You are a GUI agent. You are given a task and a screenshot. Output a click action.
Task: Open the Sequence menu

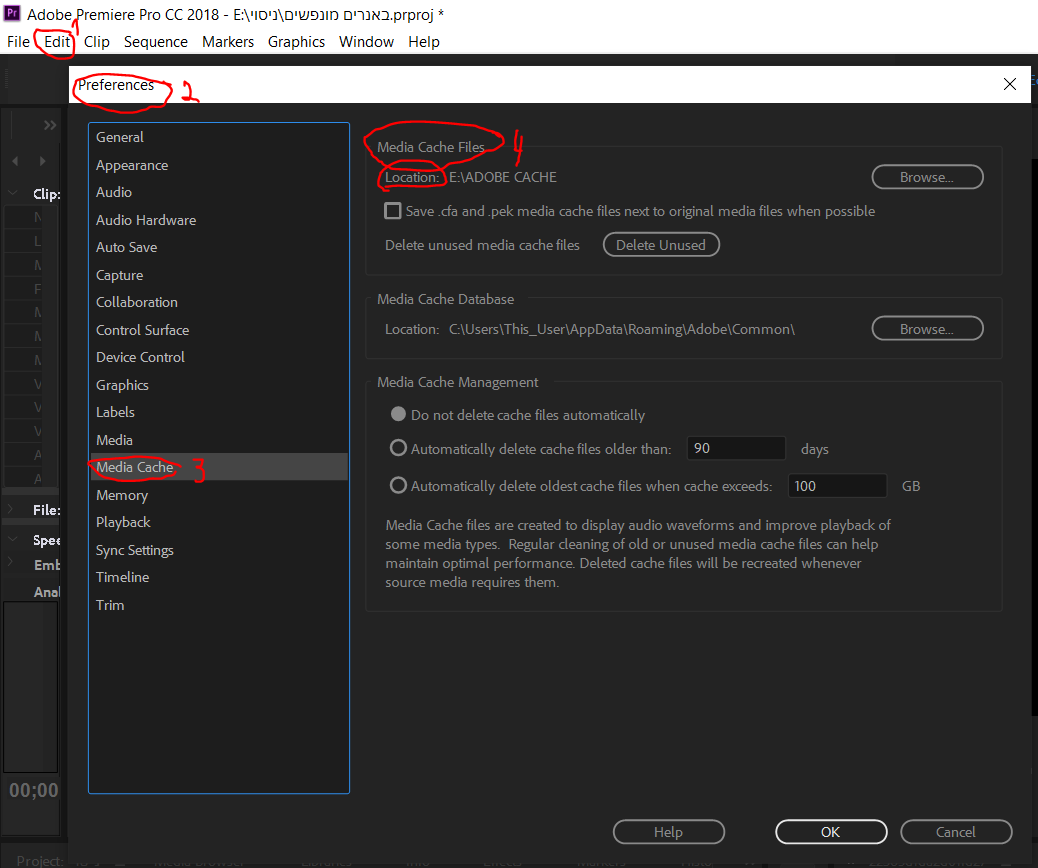click(x=156, y=42)
